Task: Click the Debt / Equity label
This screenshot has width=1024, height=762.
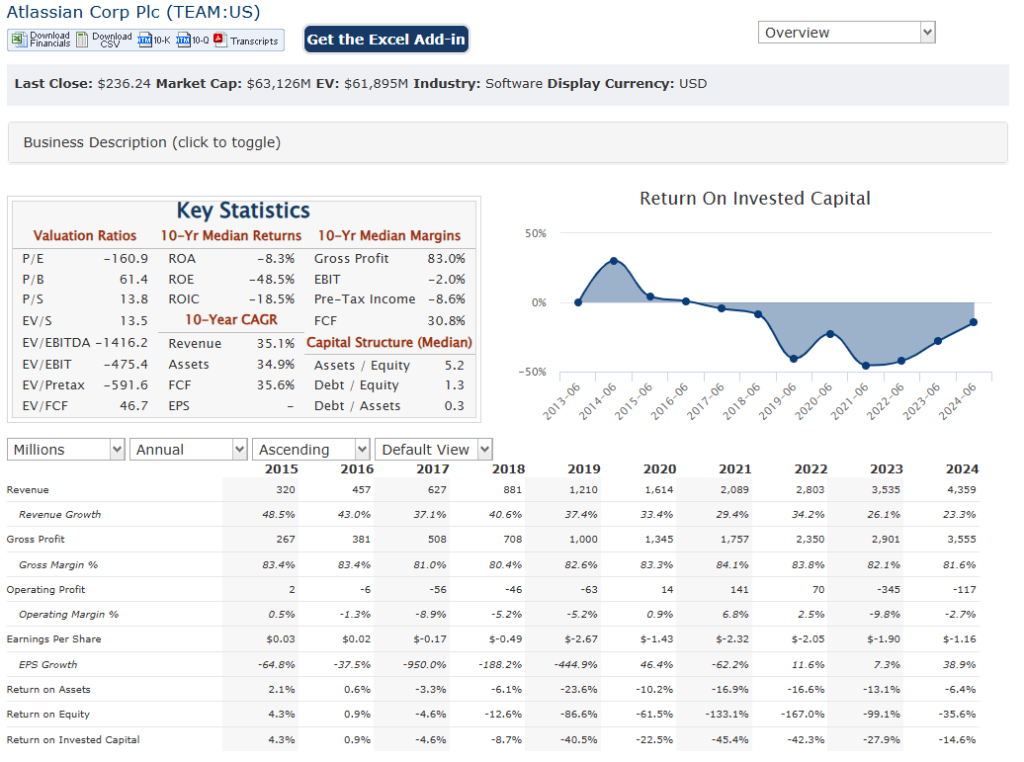Action: pos(356,385)
